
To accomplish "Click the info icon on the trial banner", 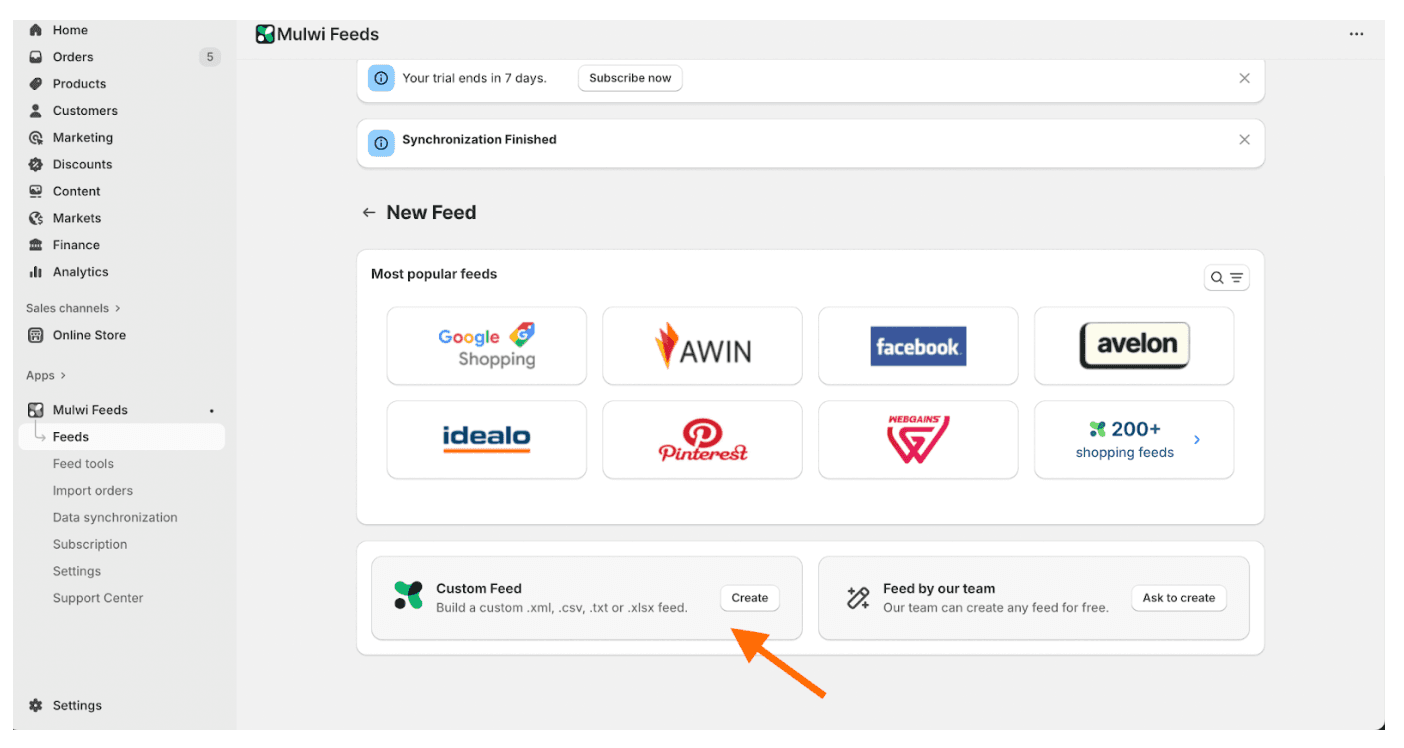I will pyautogui.click(x=381, y=77).
